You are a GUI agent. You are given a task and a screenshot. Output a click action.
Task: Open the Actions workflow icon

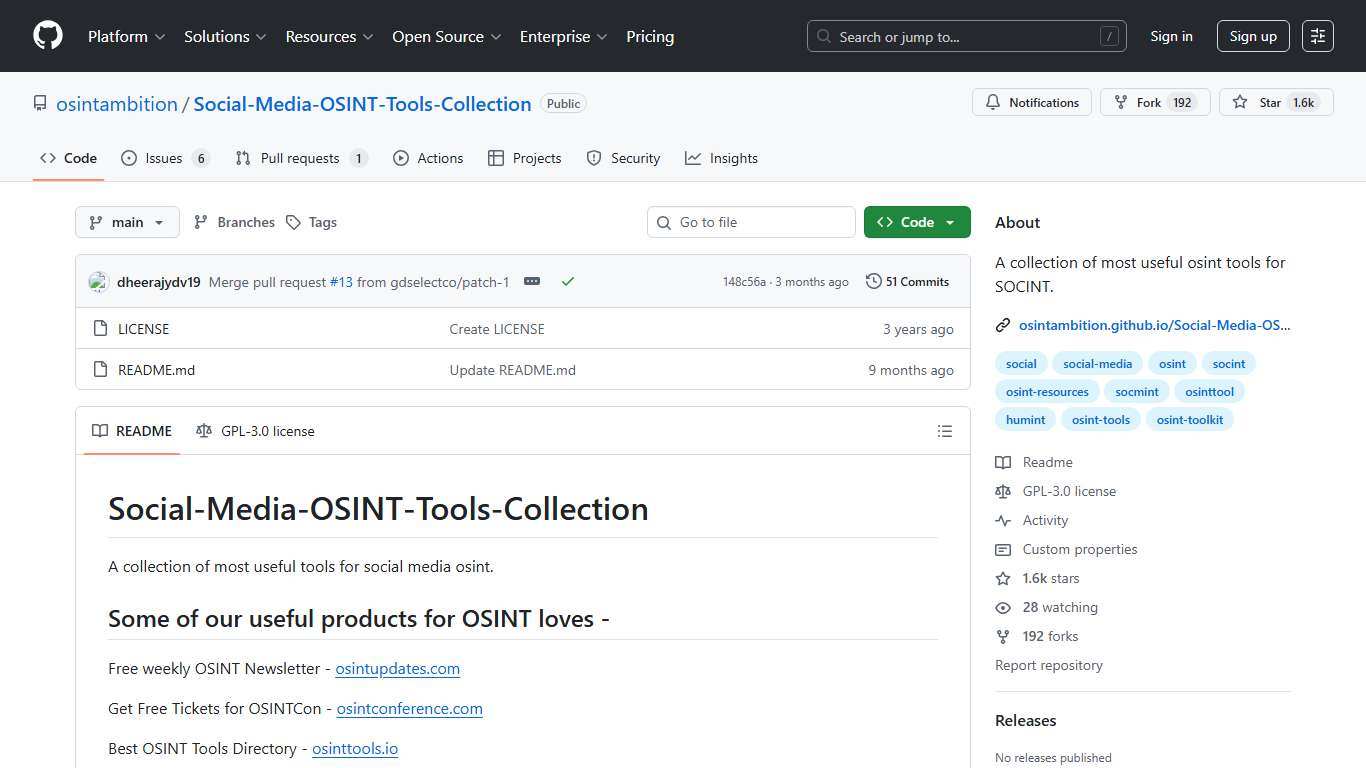[401, 158]
